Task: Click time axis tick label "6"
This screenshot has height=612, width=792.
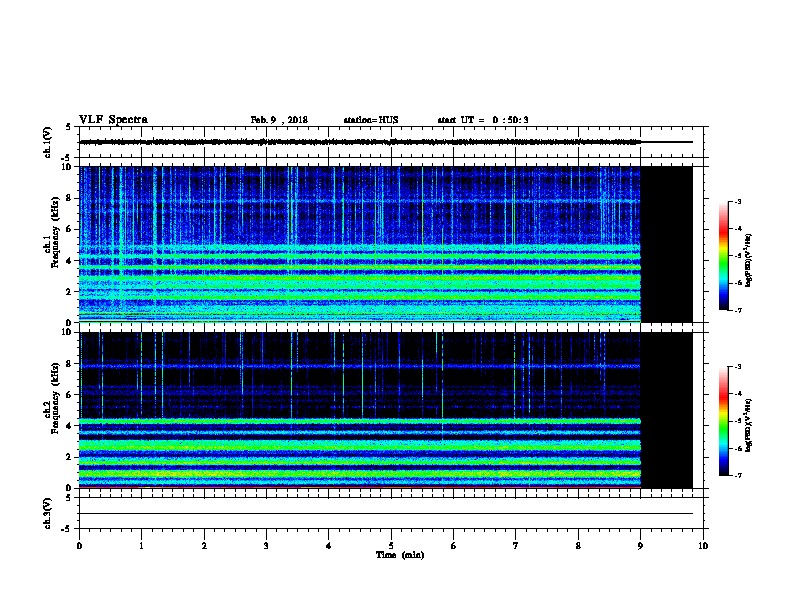Action: (454, 545)
